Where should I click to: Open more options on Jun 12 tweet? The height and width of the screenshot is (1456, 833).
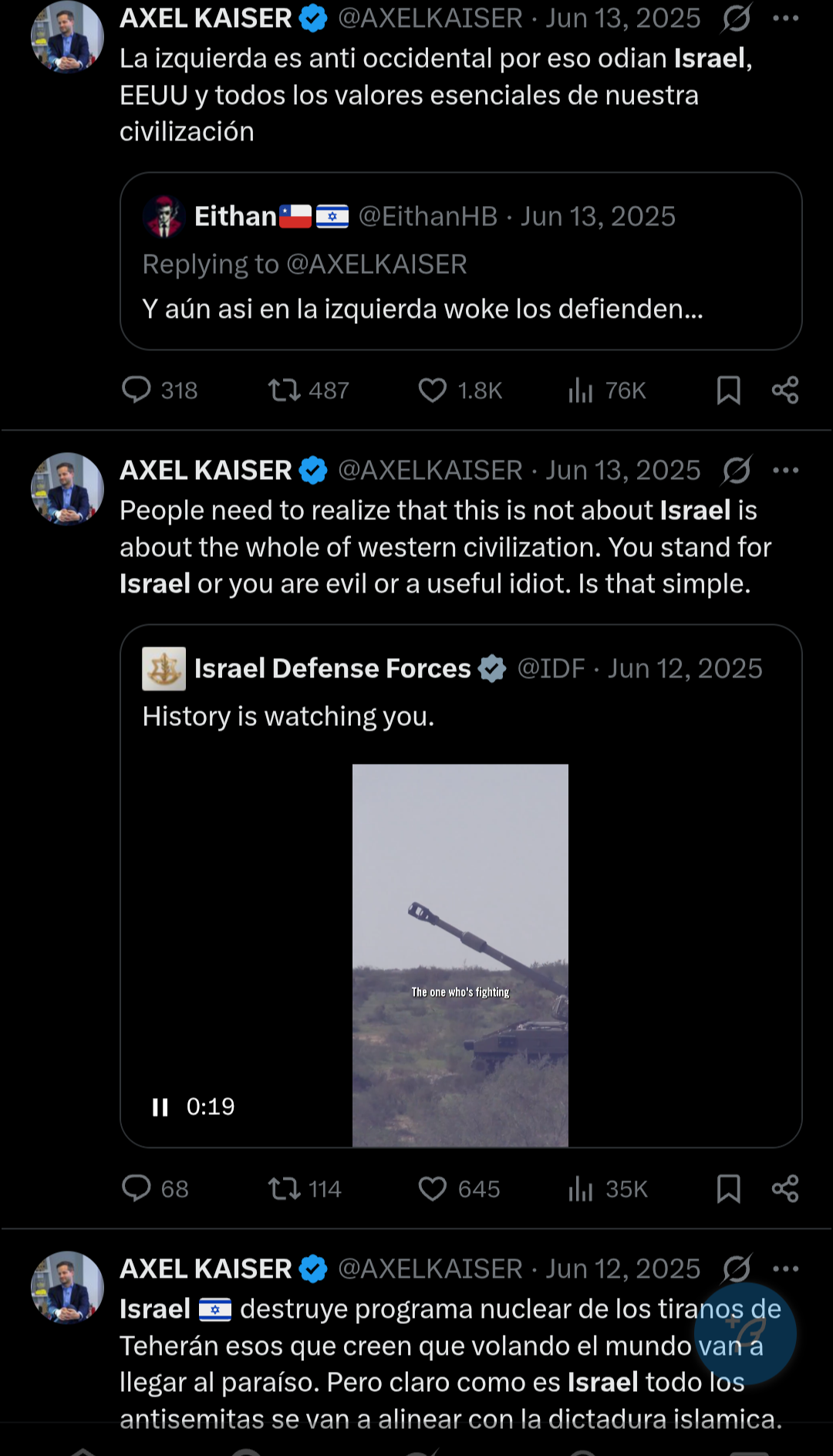[x=785, y=1269]
